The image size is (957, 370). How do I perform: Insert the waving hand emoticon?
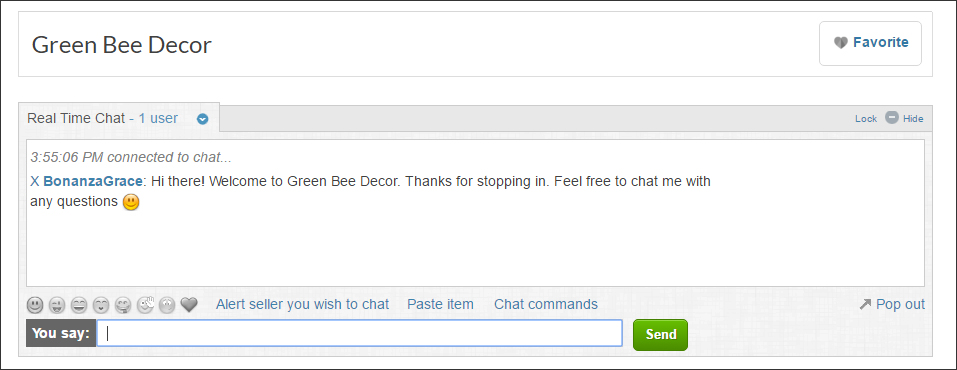(145, 304)
